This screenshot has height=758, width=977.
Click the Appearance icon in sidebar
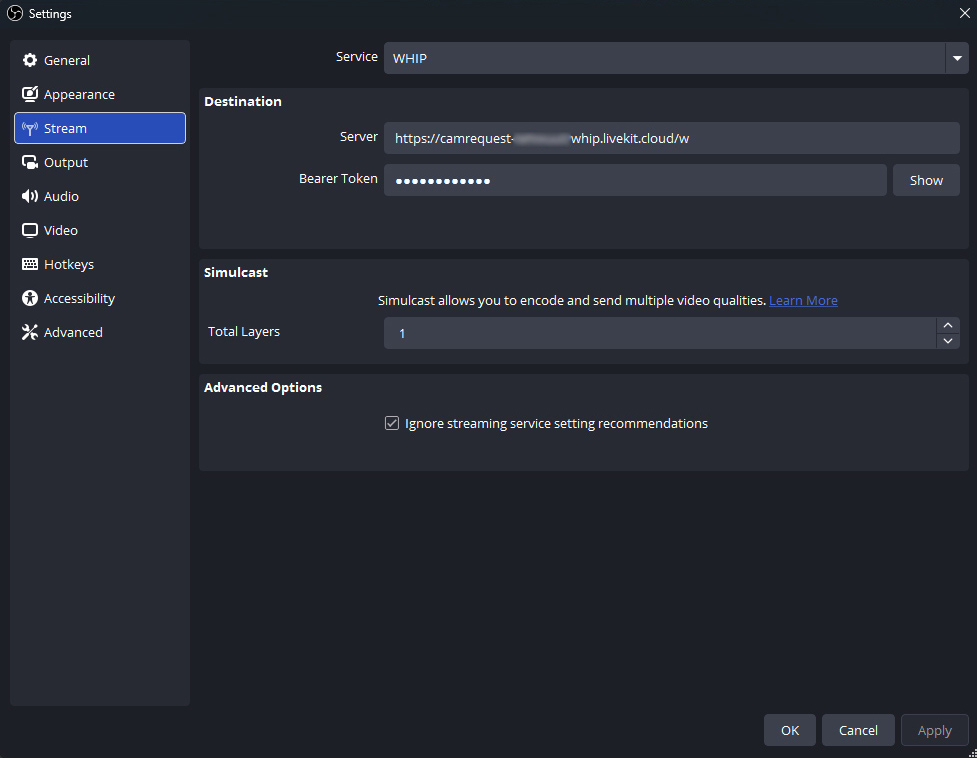coord(30,94)
